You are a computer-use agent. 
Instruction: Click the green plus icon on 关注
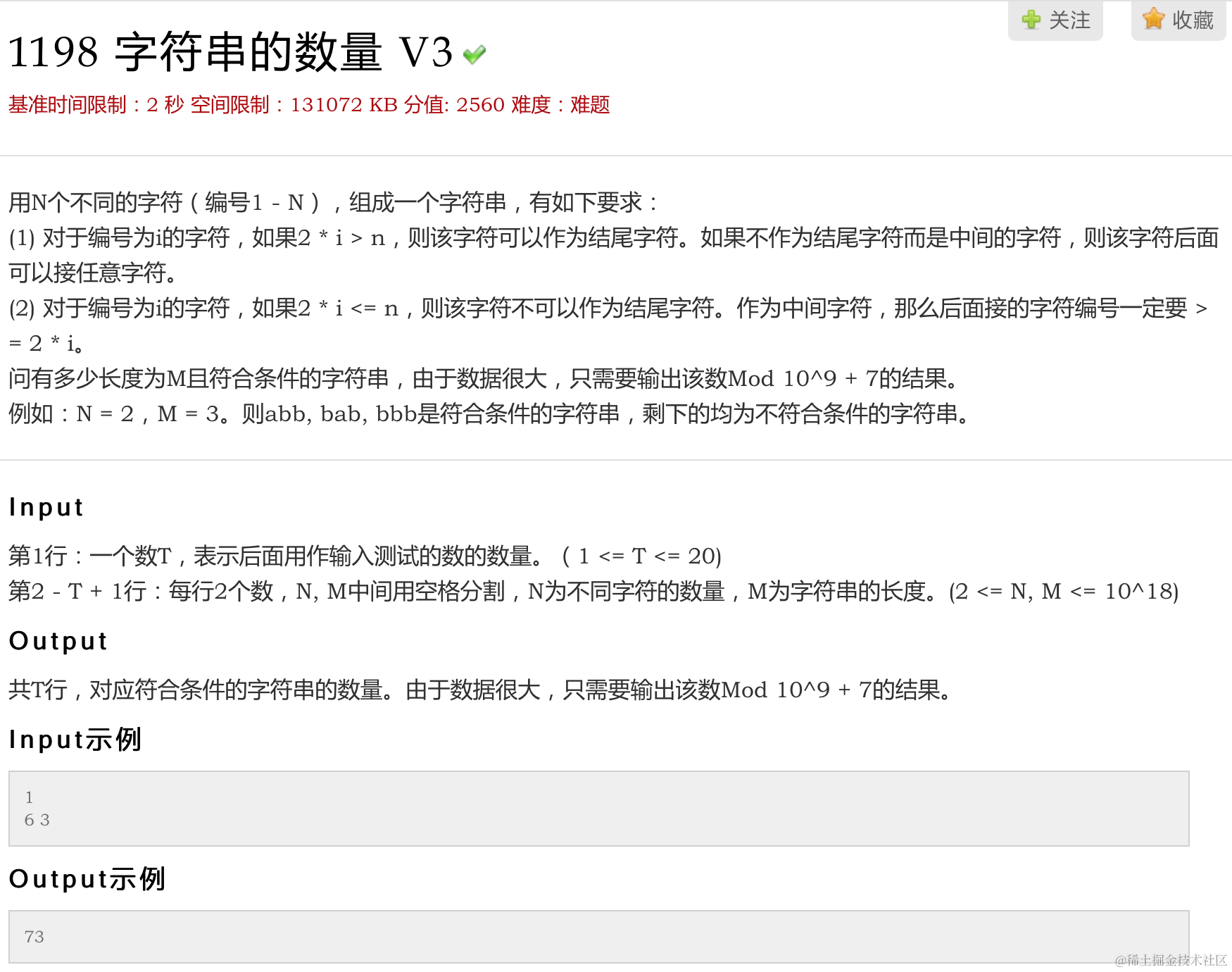pyautogui.click(x=1031, y=20)
